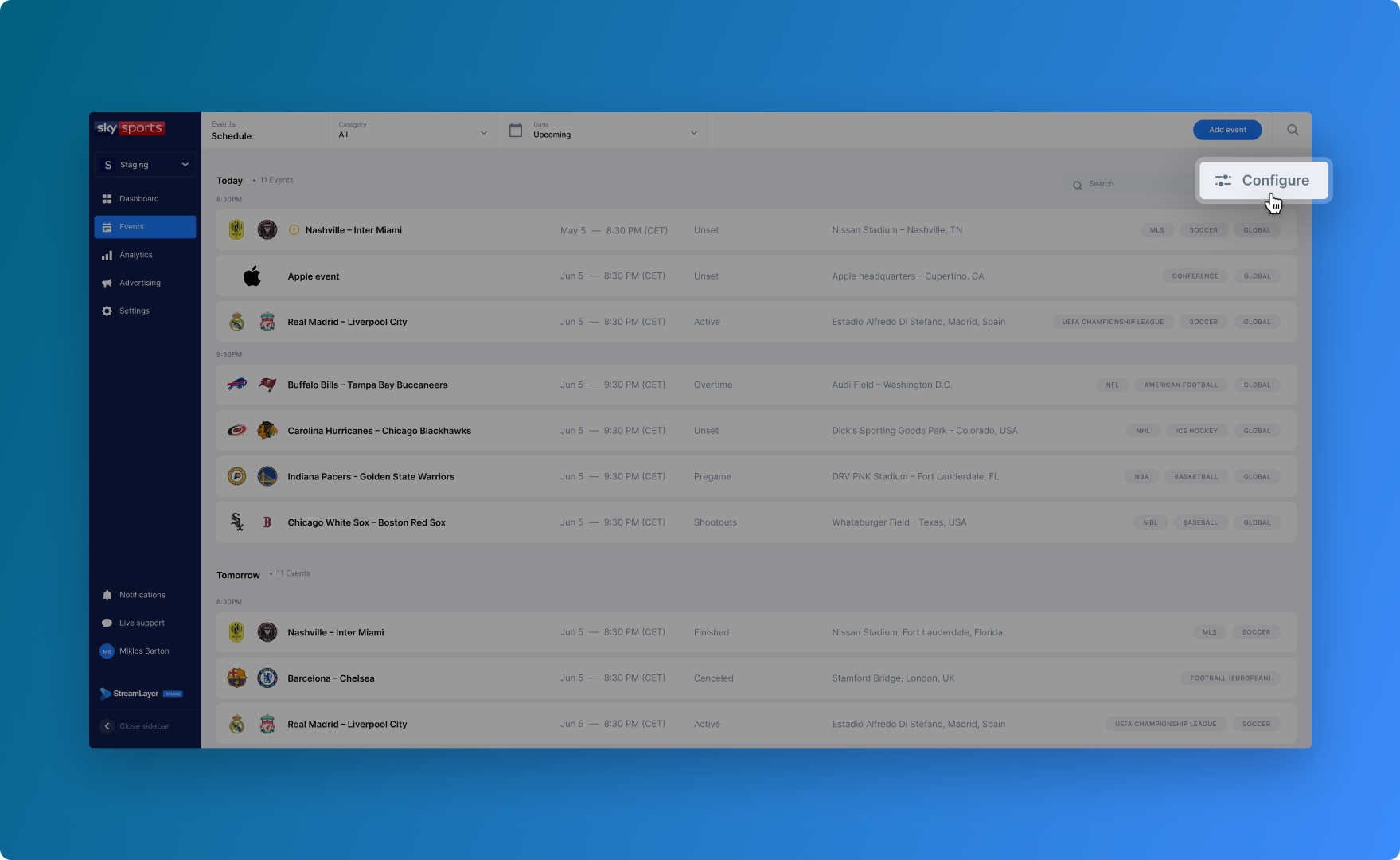Image resolution: width=1400 pixels, height=860 pixels.
Task: Select Events in the sidebar
Action: point(145,227)
